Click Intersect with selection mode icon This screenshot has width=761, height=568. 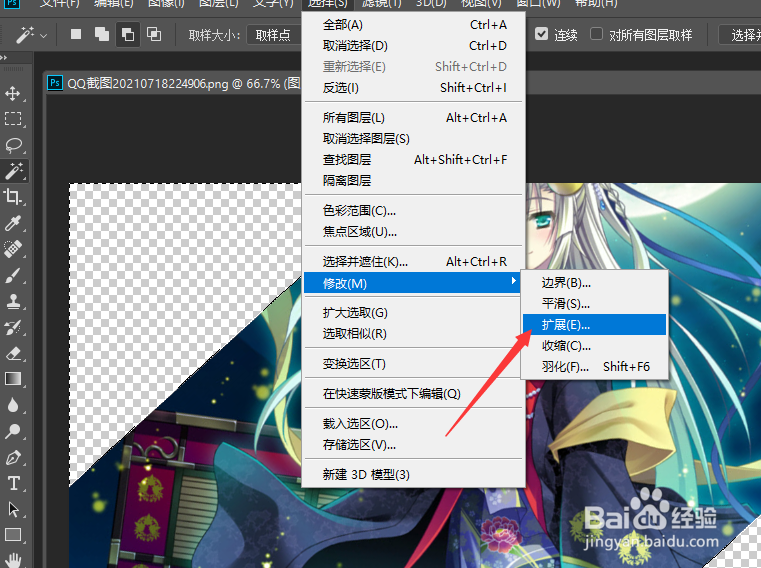tap(154, 34)
